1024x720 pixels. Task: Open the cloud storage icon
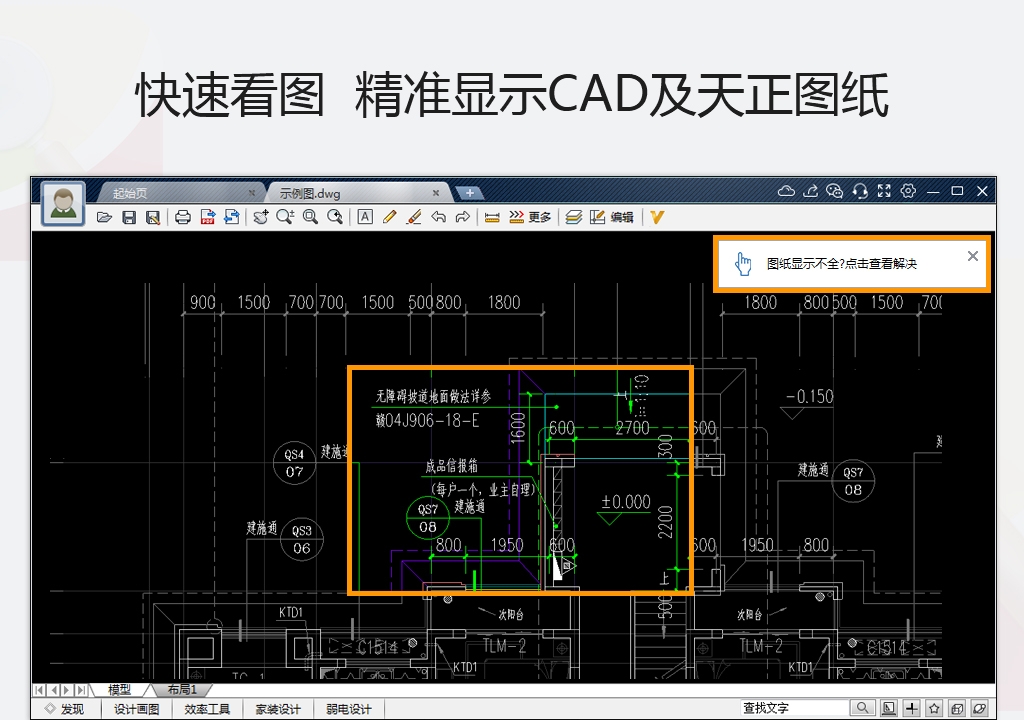pyautogui.click(x=788, y=191)
